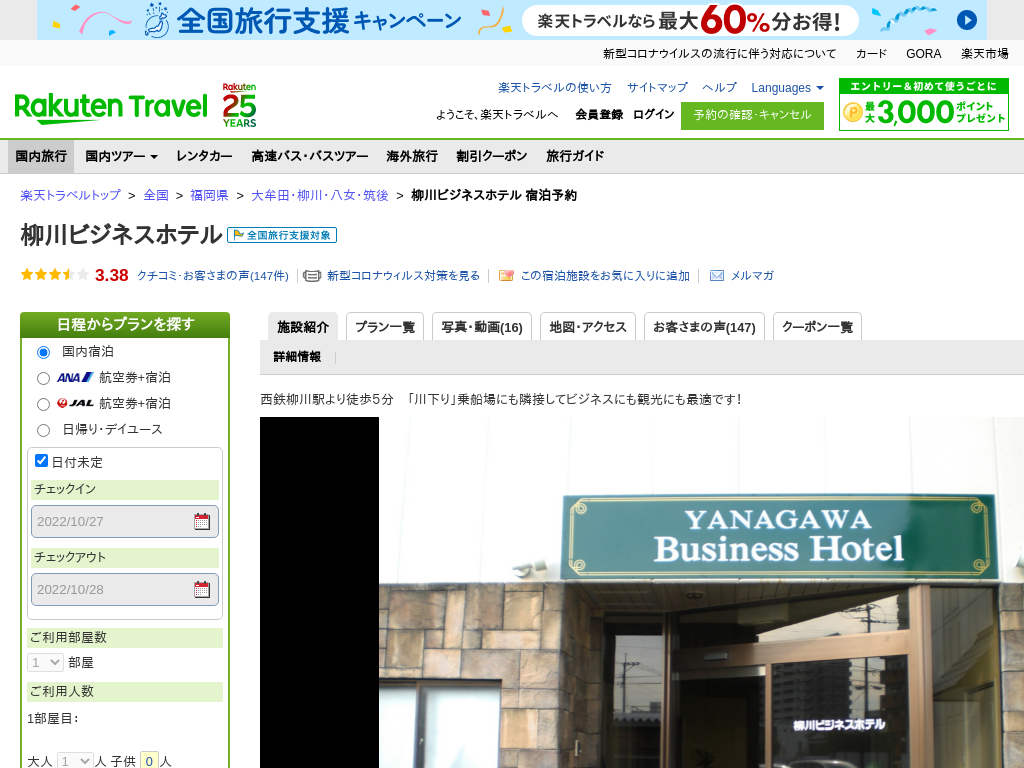The image size is (1024, 768).
Task: Expand the 国内ツアー menu dropdown
Action: pyautogui.click(x=121, y=156)
